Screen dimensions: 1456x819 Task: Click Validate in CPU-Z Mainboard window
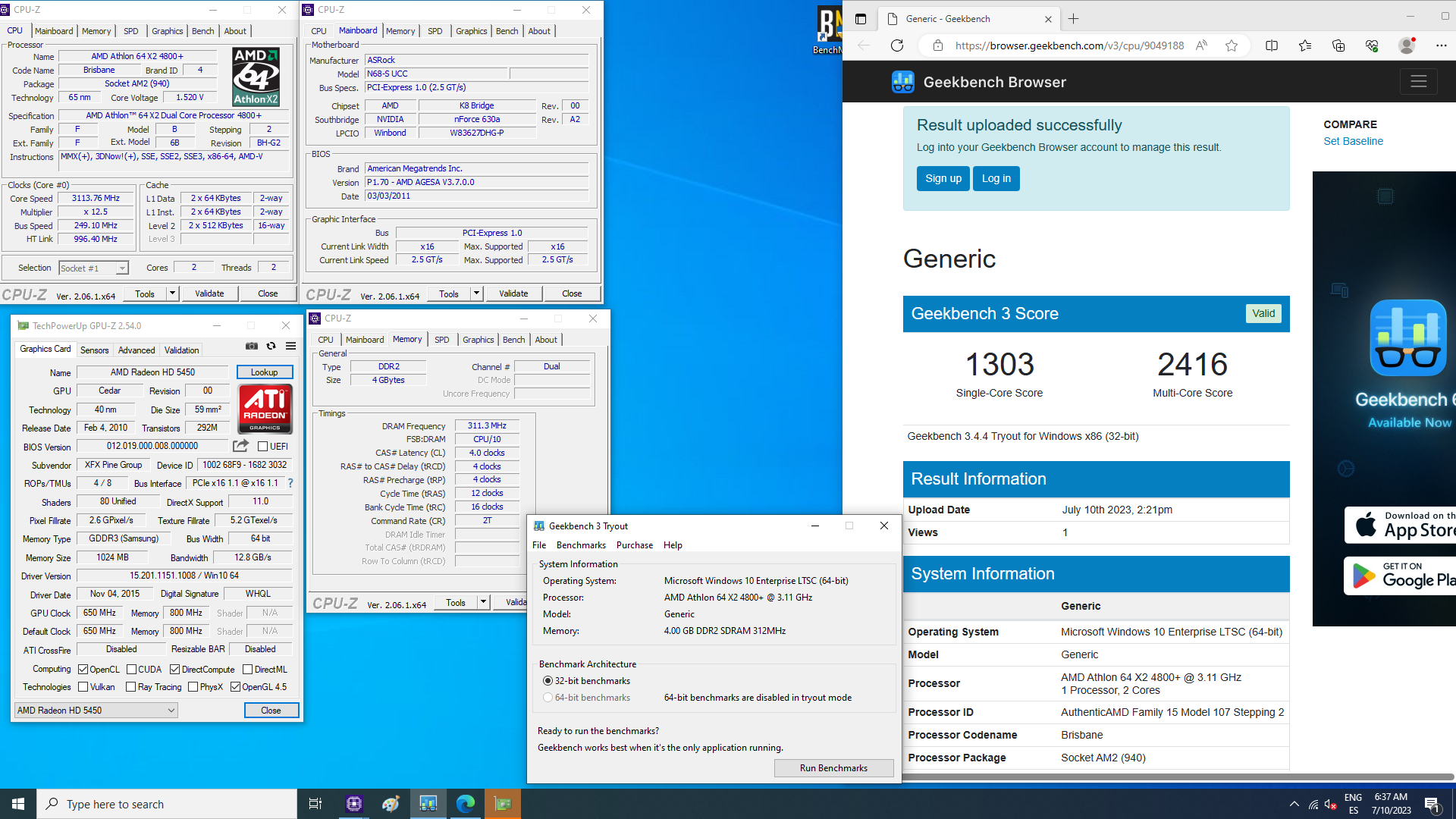(x=513, y=293)
